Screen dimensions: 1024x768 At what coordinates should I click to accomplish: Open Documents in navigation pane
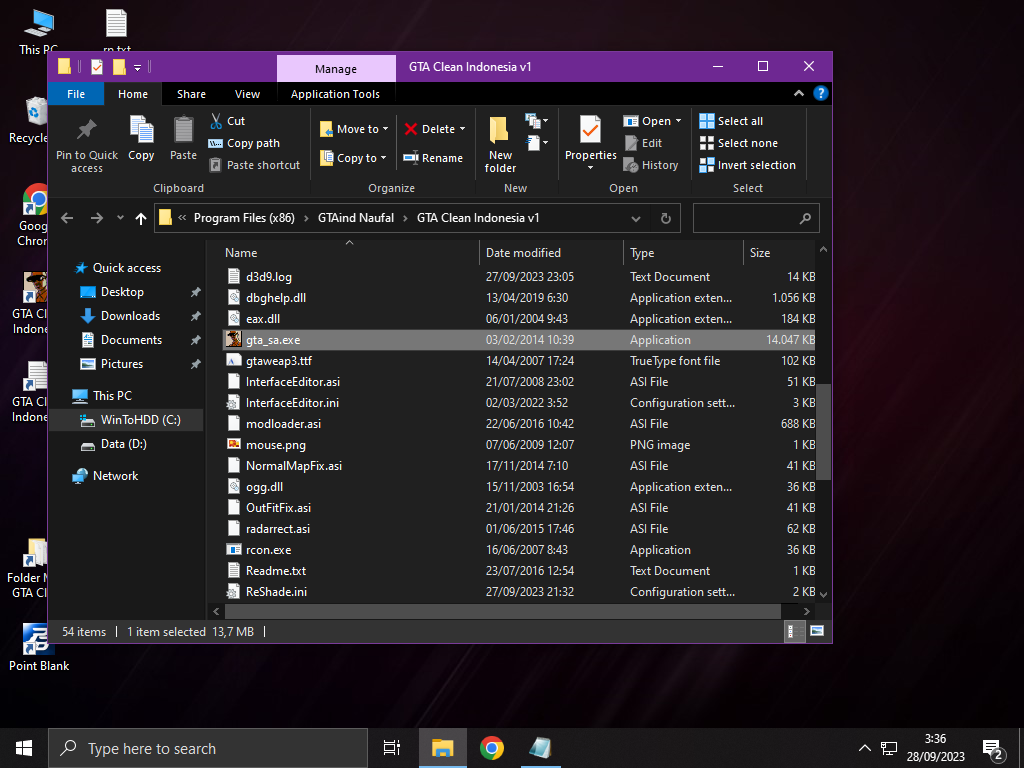click(x=131, y=340)
